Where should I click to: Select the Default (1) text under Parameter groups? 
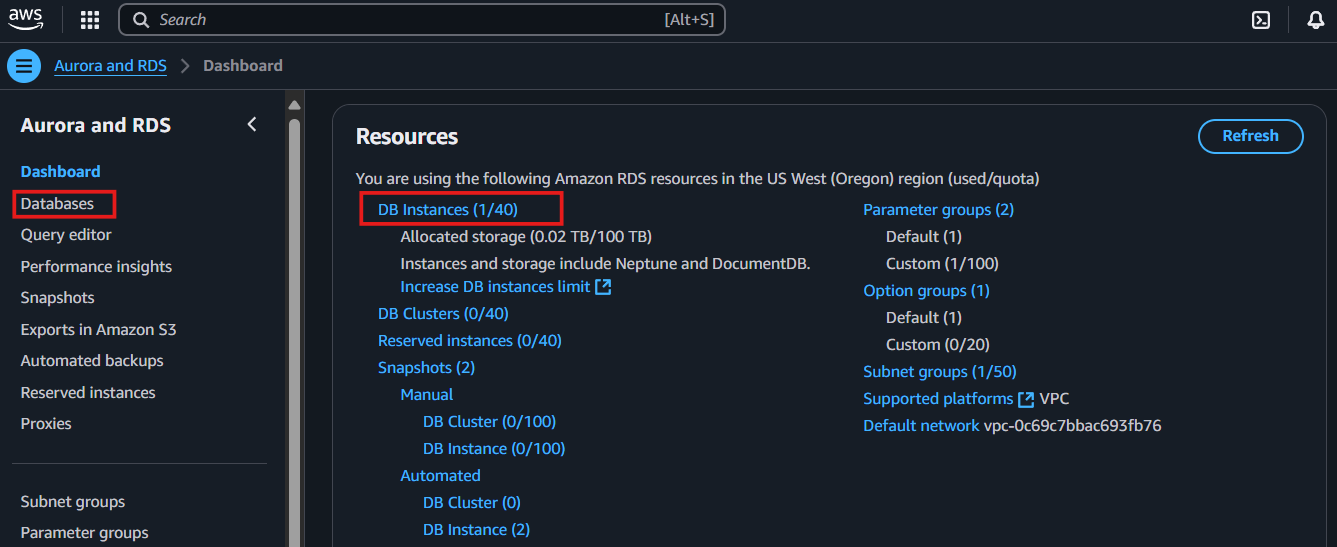pos(924,237)
